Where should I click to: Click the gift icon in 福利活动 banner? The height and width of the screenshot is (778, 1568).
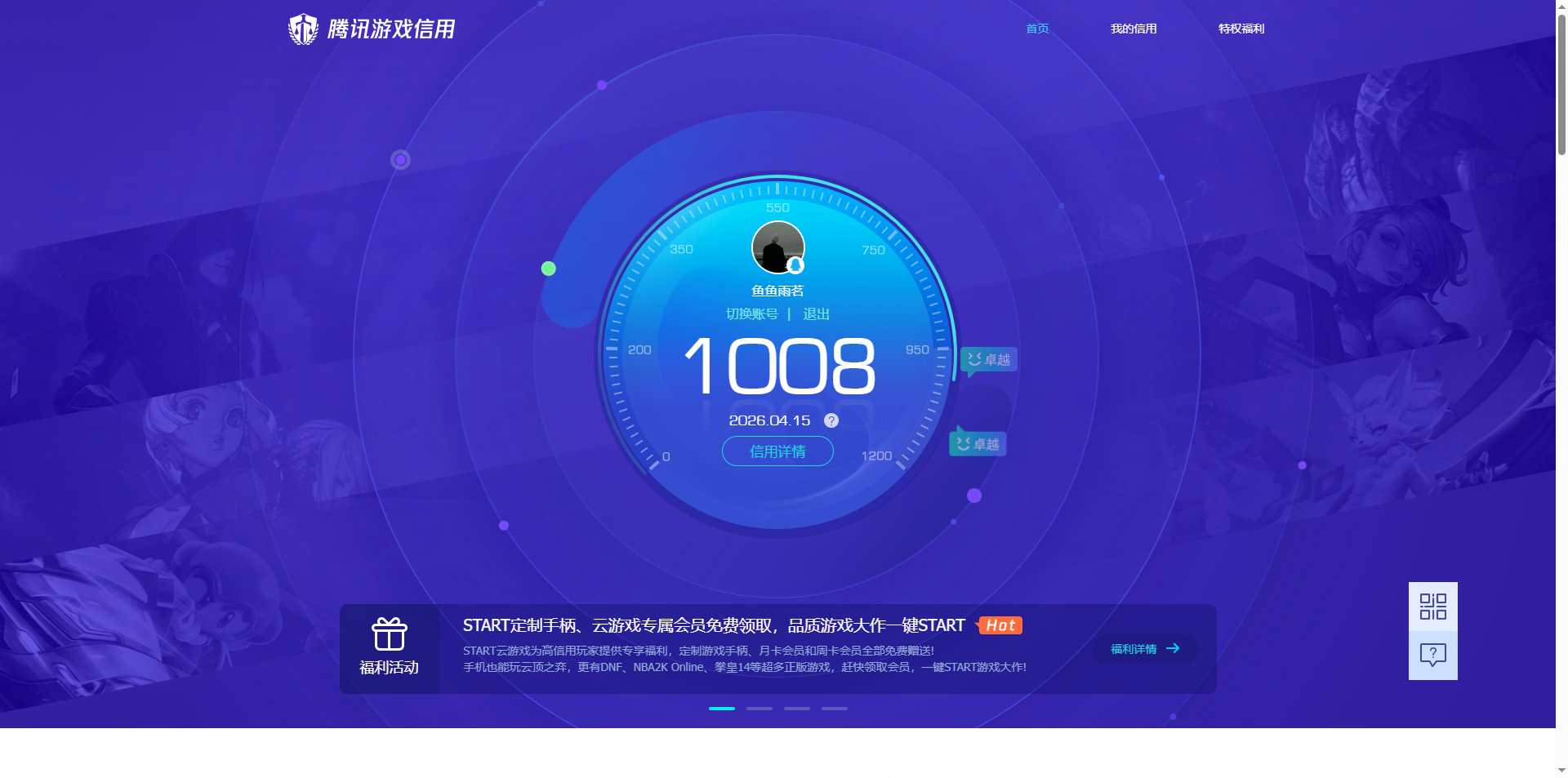(x=390, y=633)
